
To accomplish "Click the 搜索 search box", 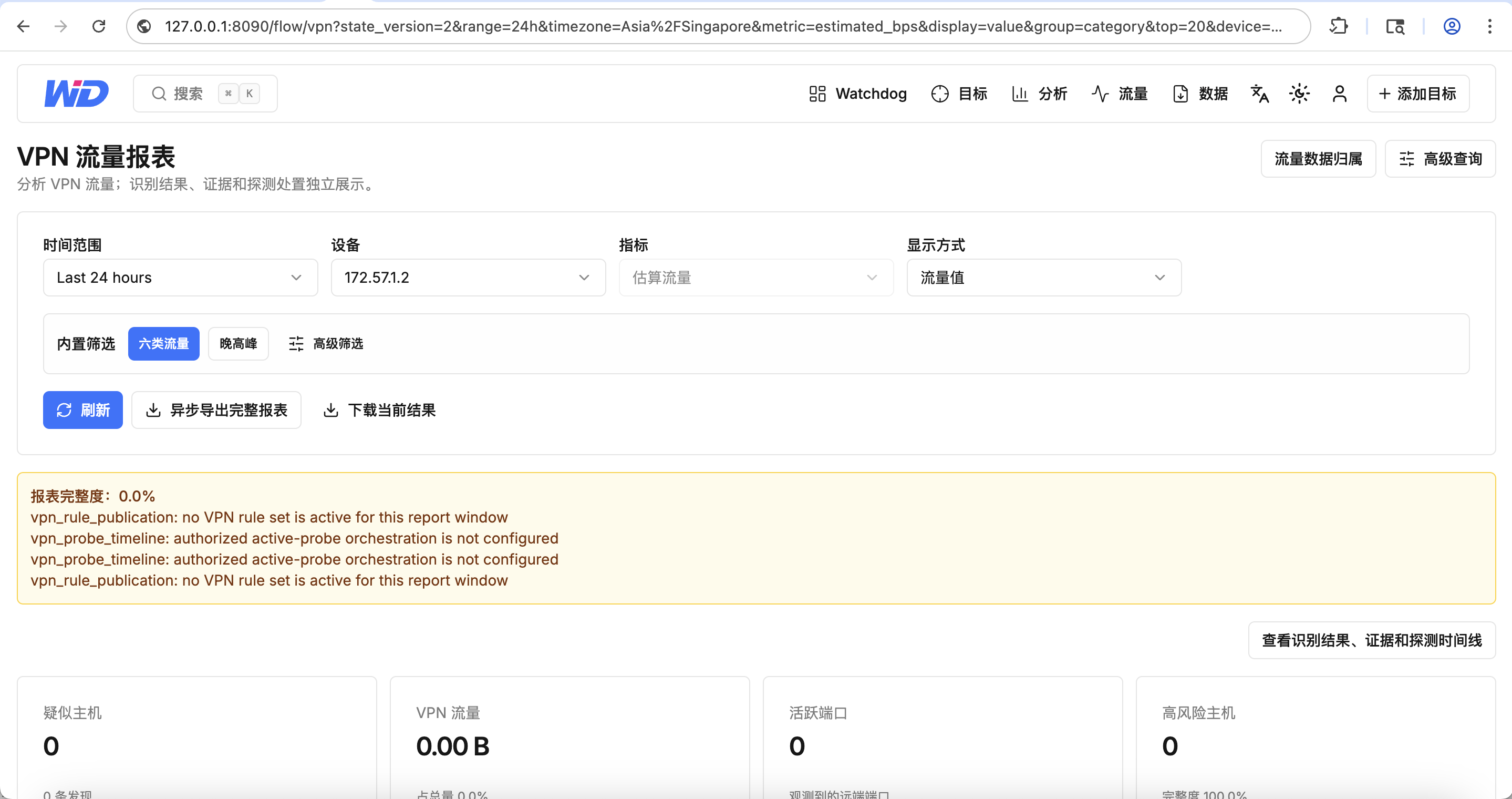I will pyautogui.click(x=205, y=94).
